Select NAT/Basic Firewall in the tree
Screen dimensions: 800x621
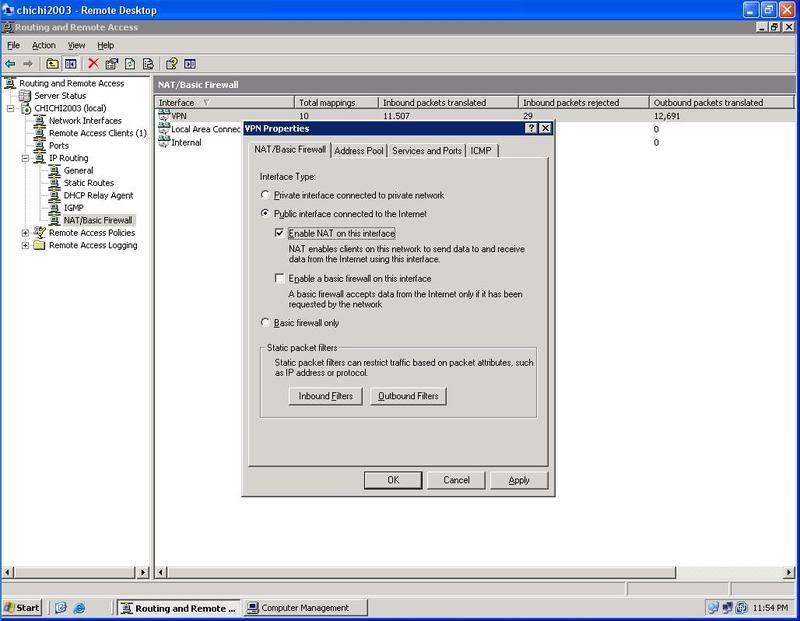[x=97, y=220]
